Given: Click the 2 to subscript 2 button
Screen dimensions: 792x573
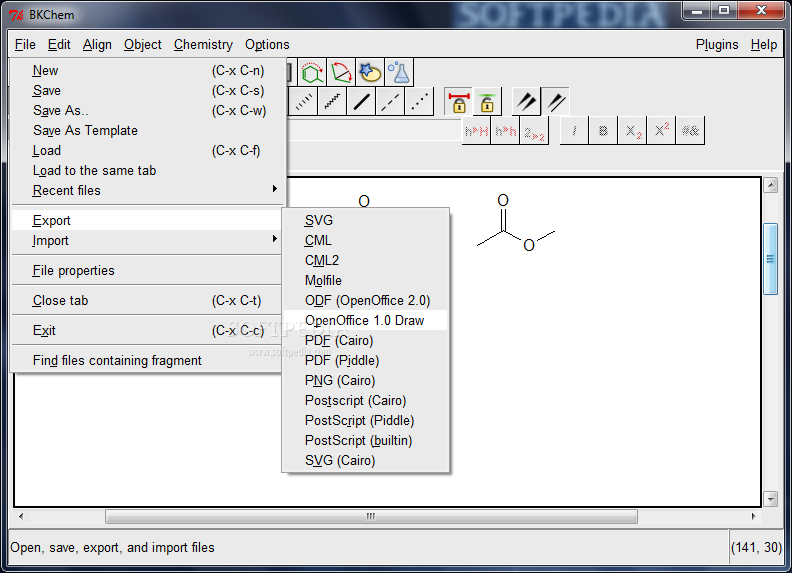Looking at the screenshot, I should pyautogui.click(x=534, y=131).
